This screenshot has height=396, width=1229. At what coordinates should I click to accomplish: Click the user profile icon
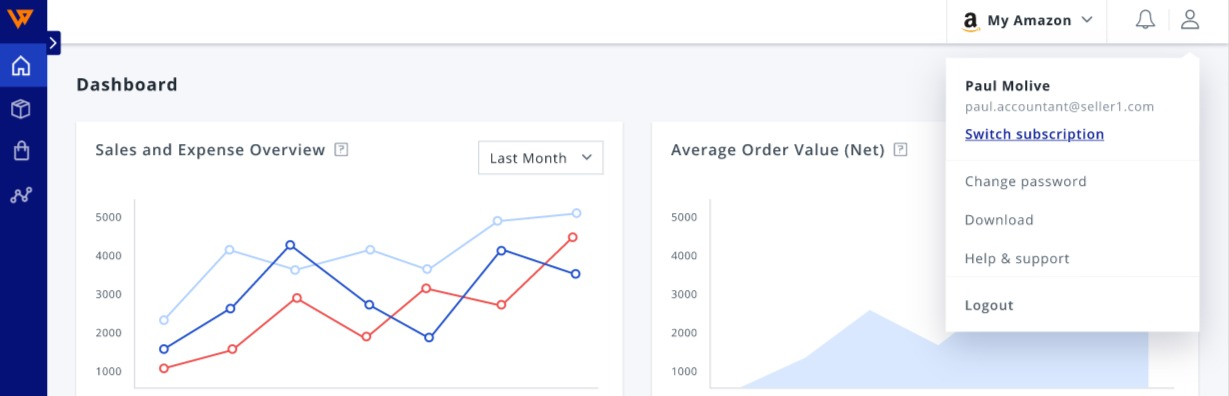point(1189,19)
